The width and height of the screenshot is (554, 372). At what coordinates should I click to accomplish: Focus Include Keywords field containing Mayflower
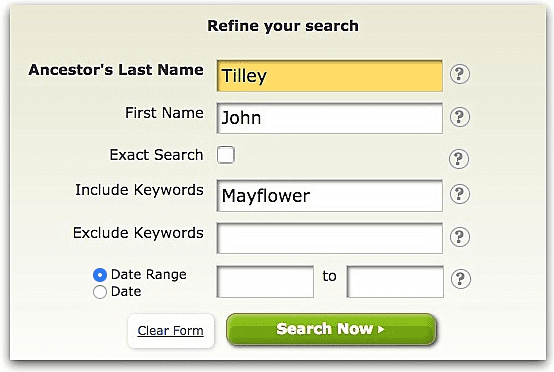330,196
